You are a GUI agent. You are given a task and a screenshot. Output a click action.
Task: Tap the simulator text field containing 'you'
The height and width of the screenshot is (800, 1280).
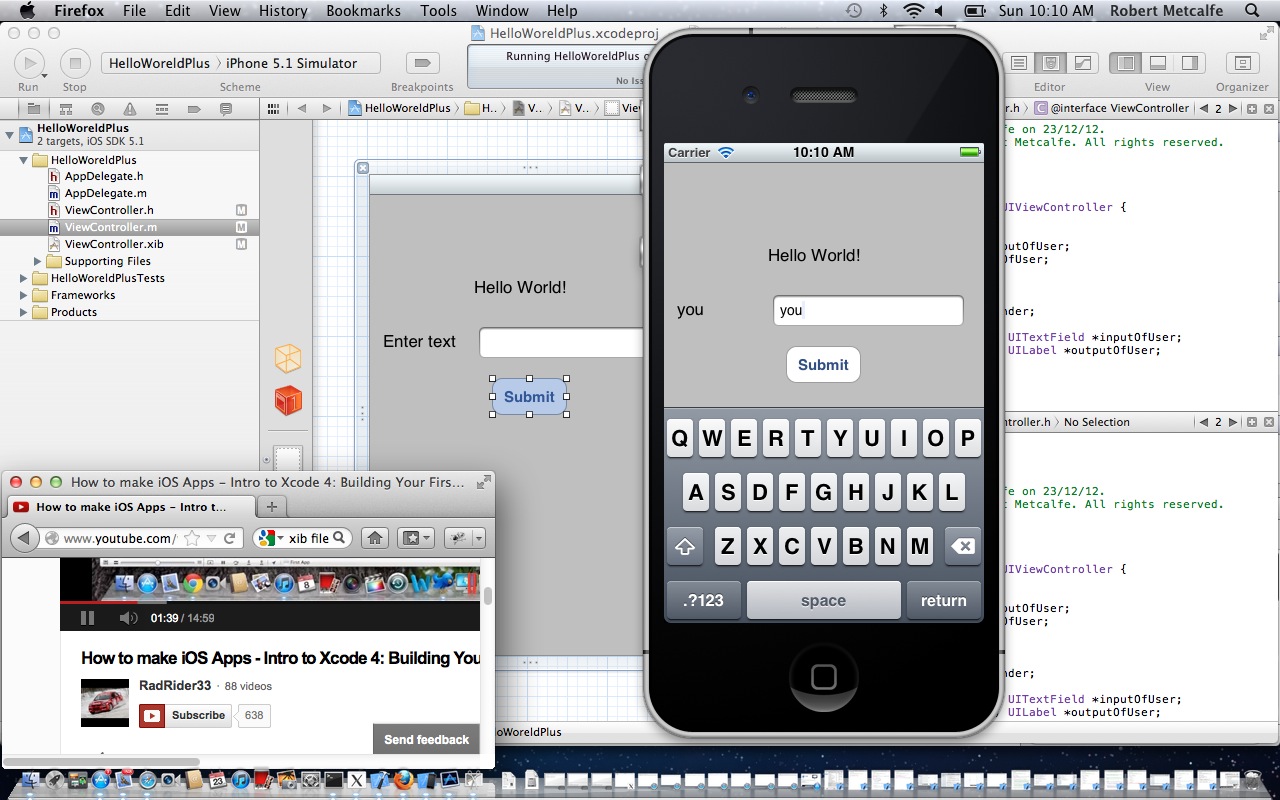(x=868, y=310)
